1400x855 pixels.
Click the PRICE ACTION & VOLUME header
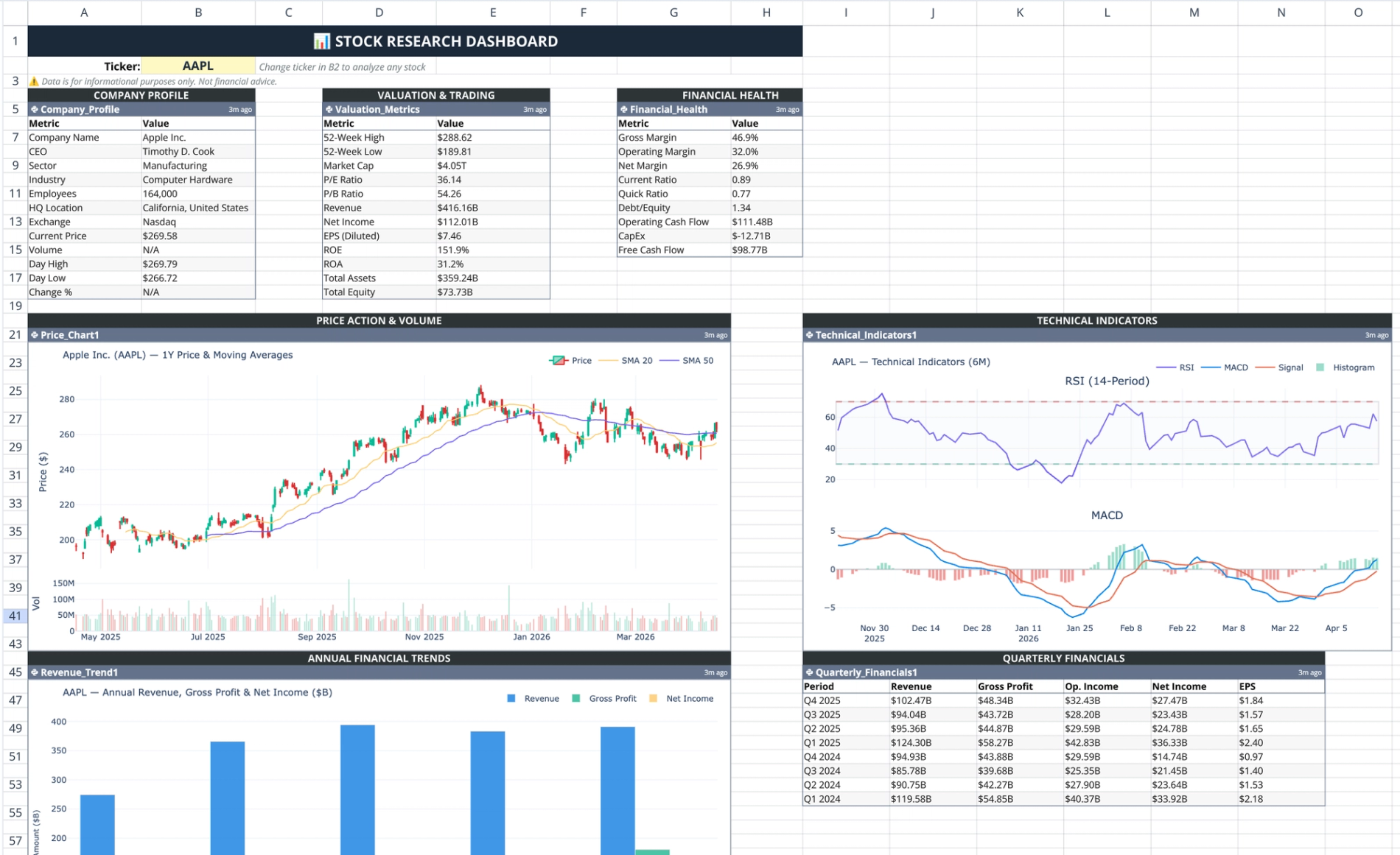tap(379, 320)
